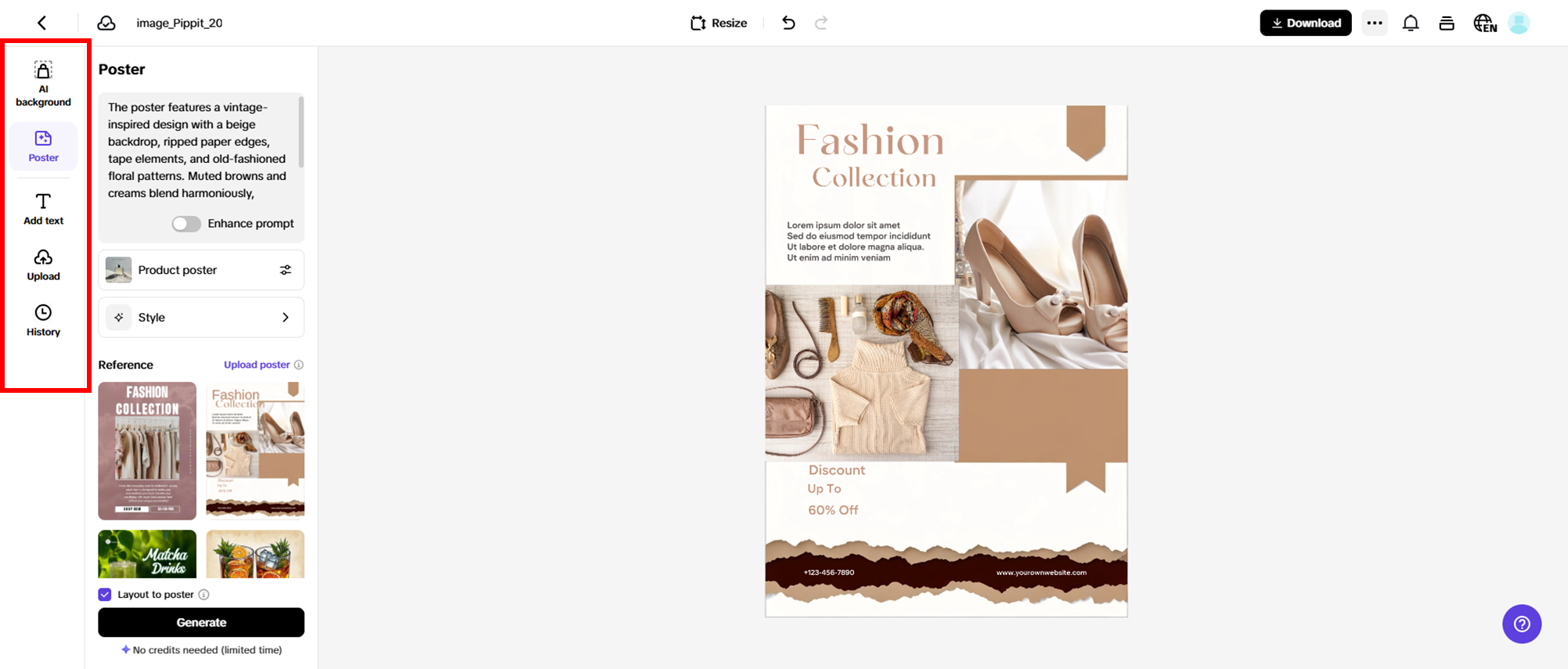Download the poster image
The height and width of the screenshot is (669, 1568).
click(1306, 23)
